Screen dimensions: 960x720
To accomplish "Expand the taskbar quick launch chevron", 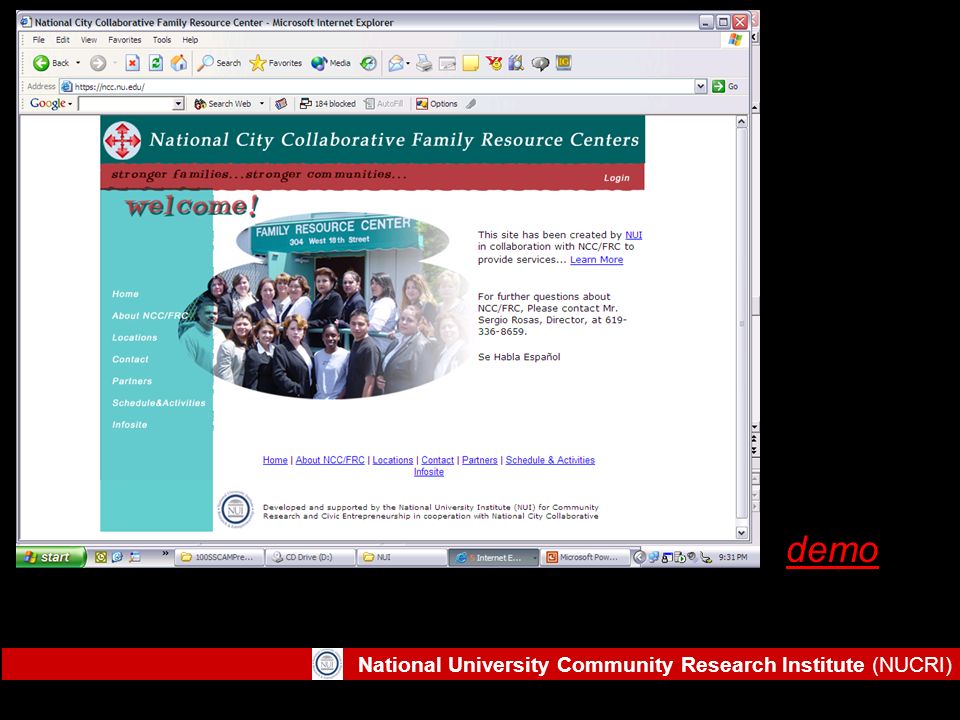I will click(x=165, y=554).
